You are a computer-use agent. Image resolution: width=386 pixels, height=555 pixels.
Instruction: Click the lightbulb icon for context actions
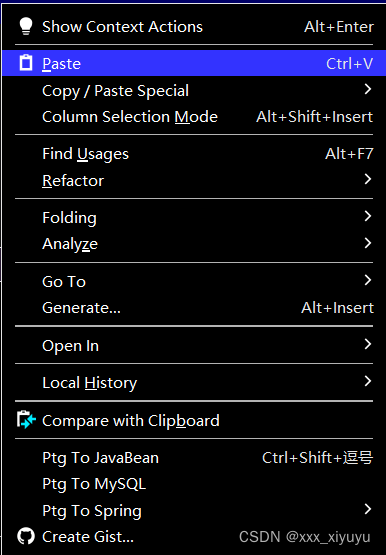tap(26, 27)
